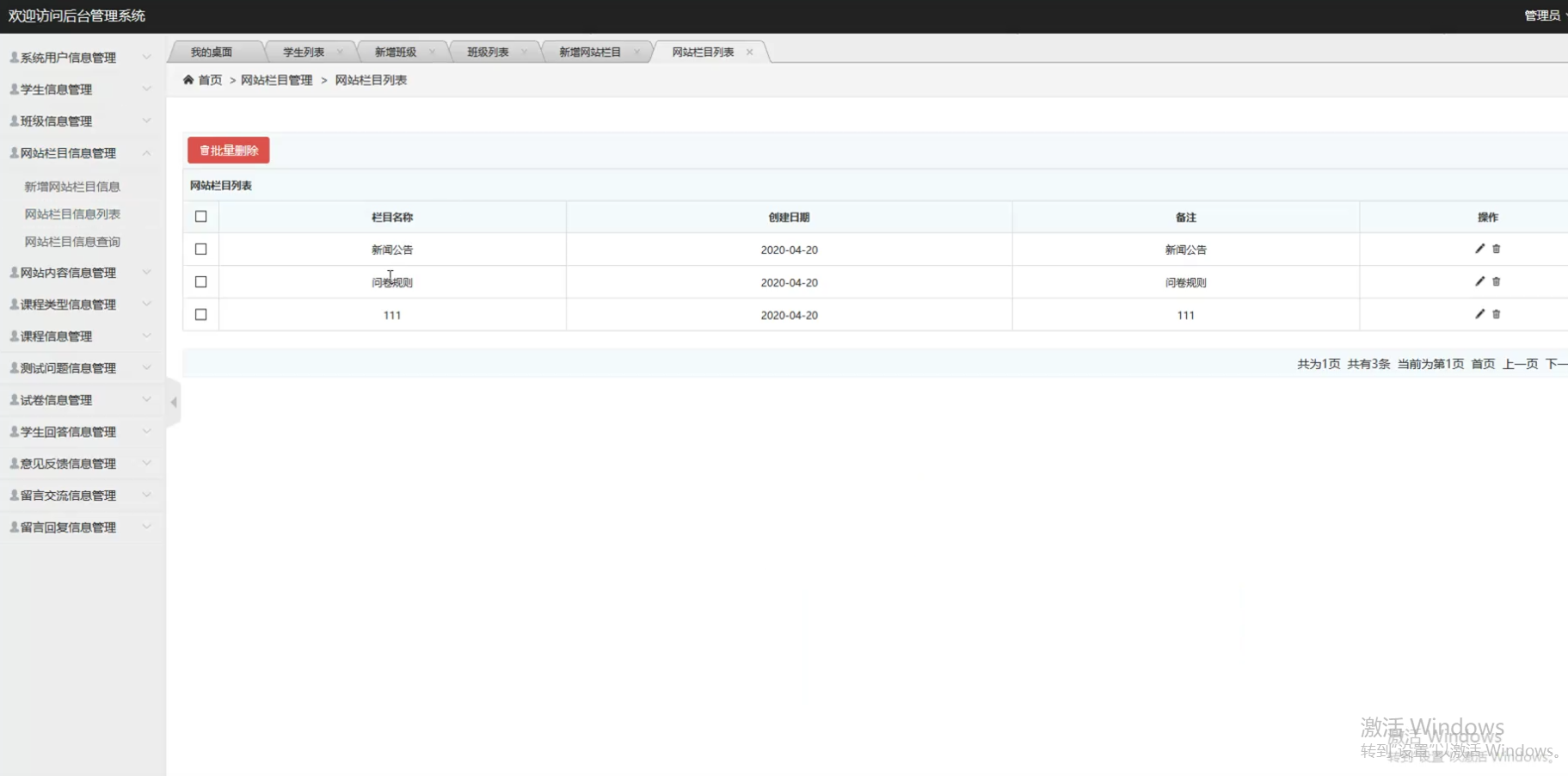The width and height of the screenshot is (1568, 776).
Task: Check the box for the 新闻公告 row
Action: [200, 249]
